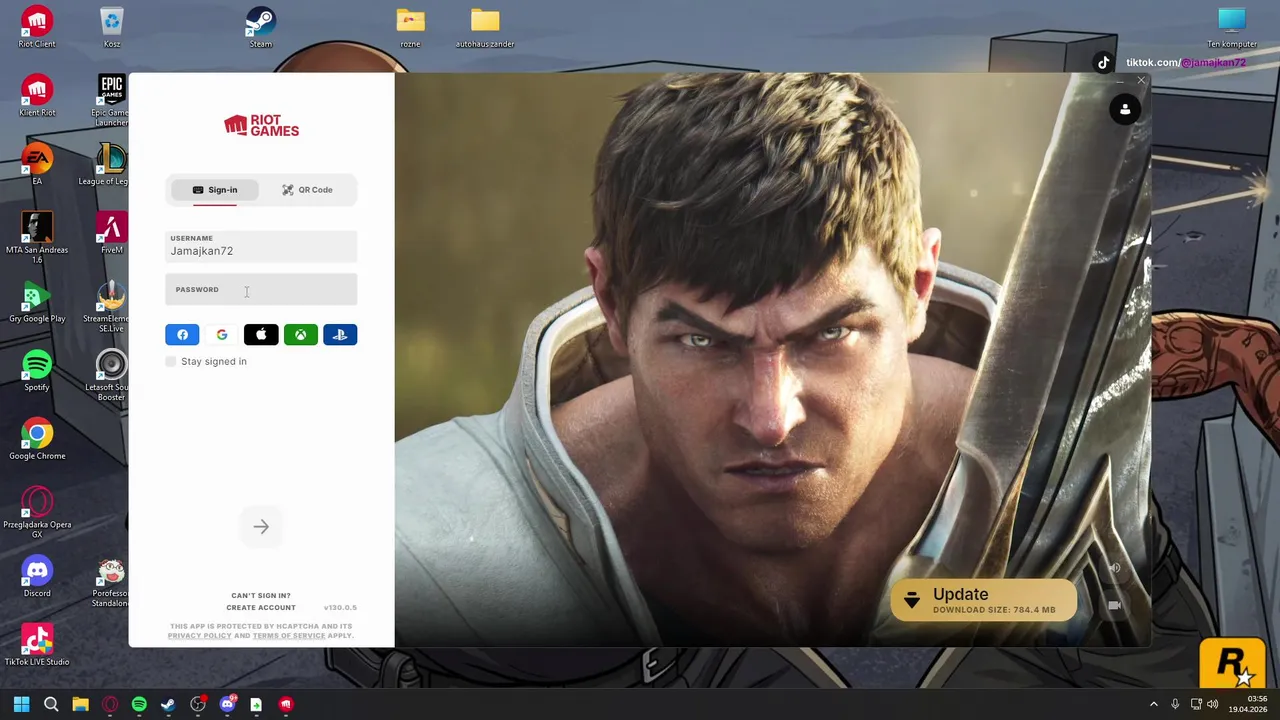This screenshot has height=720, width=1280.
Task: Open the Privacy Policy link
Action: pos(199,635)
